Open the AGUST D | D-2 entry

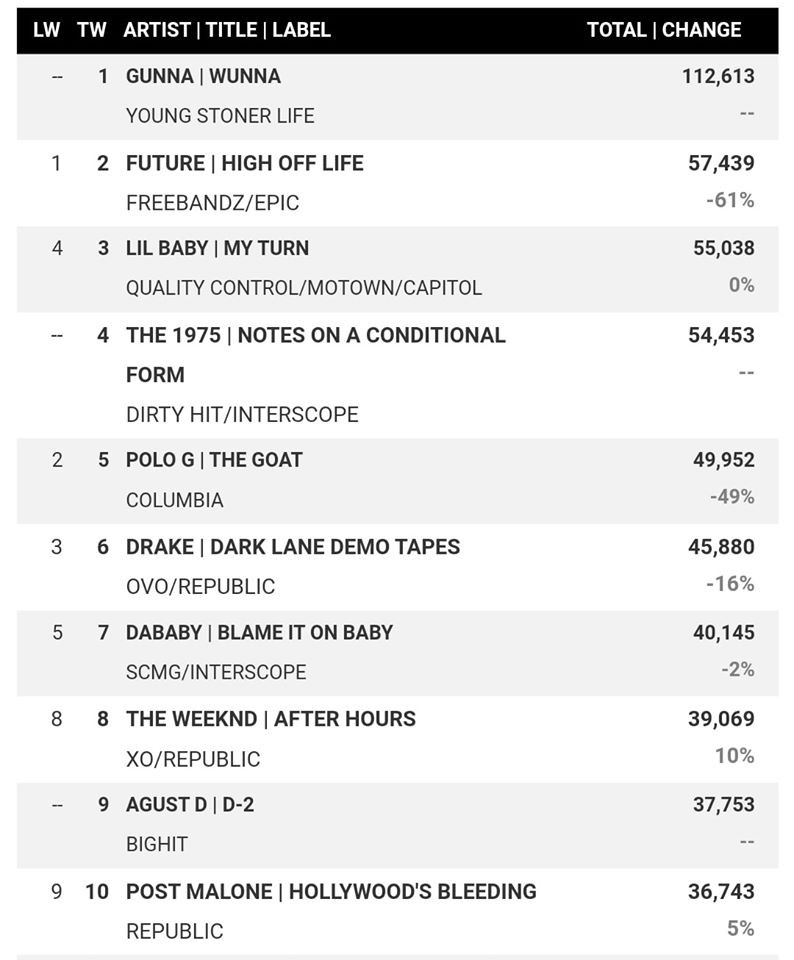click(x=189, y=804)
